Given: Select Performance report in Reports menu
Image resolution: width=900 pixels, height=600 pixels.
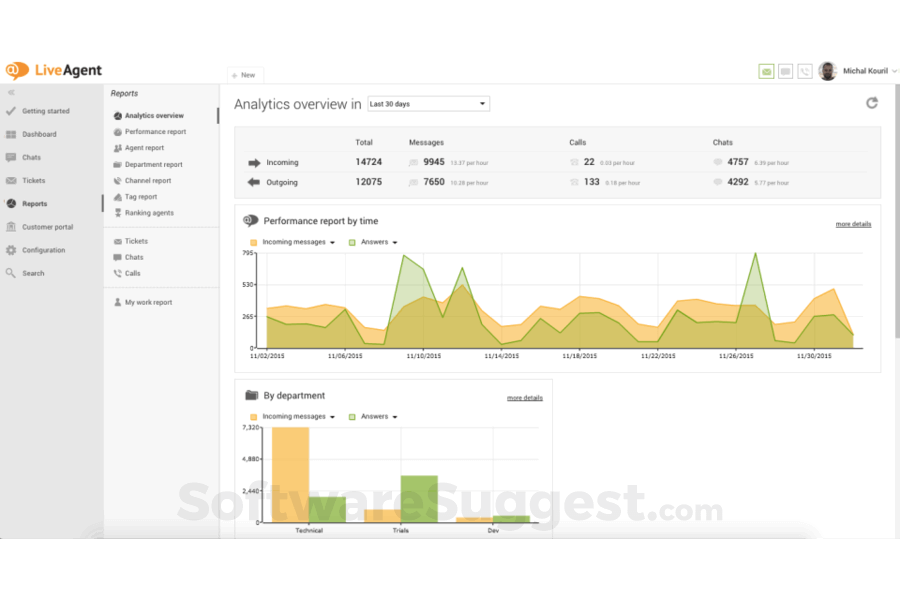Looking at the screenshot, I should (x=155, y=132).
